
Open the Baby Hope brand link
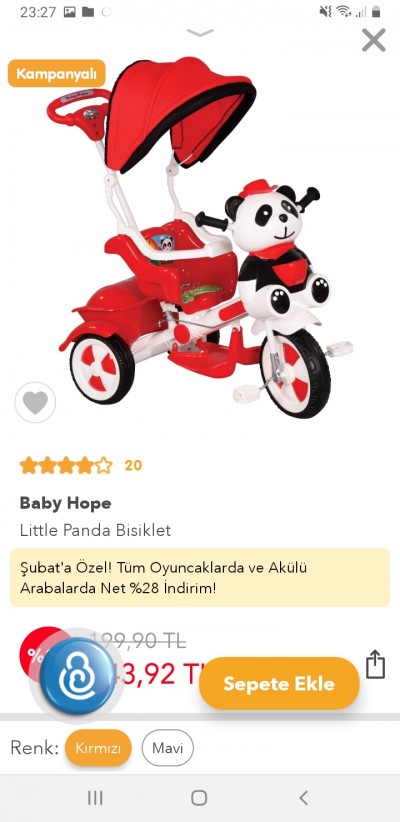coord(66,503)
